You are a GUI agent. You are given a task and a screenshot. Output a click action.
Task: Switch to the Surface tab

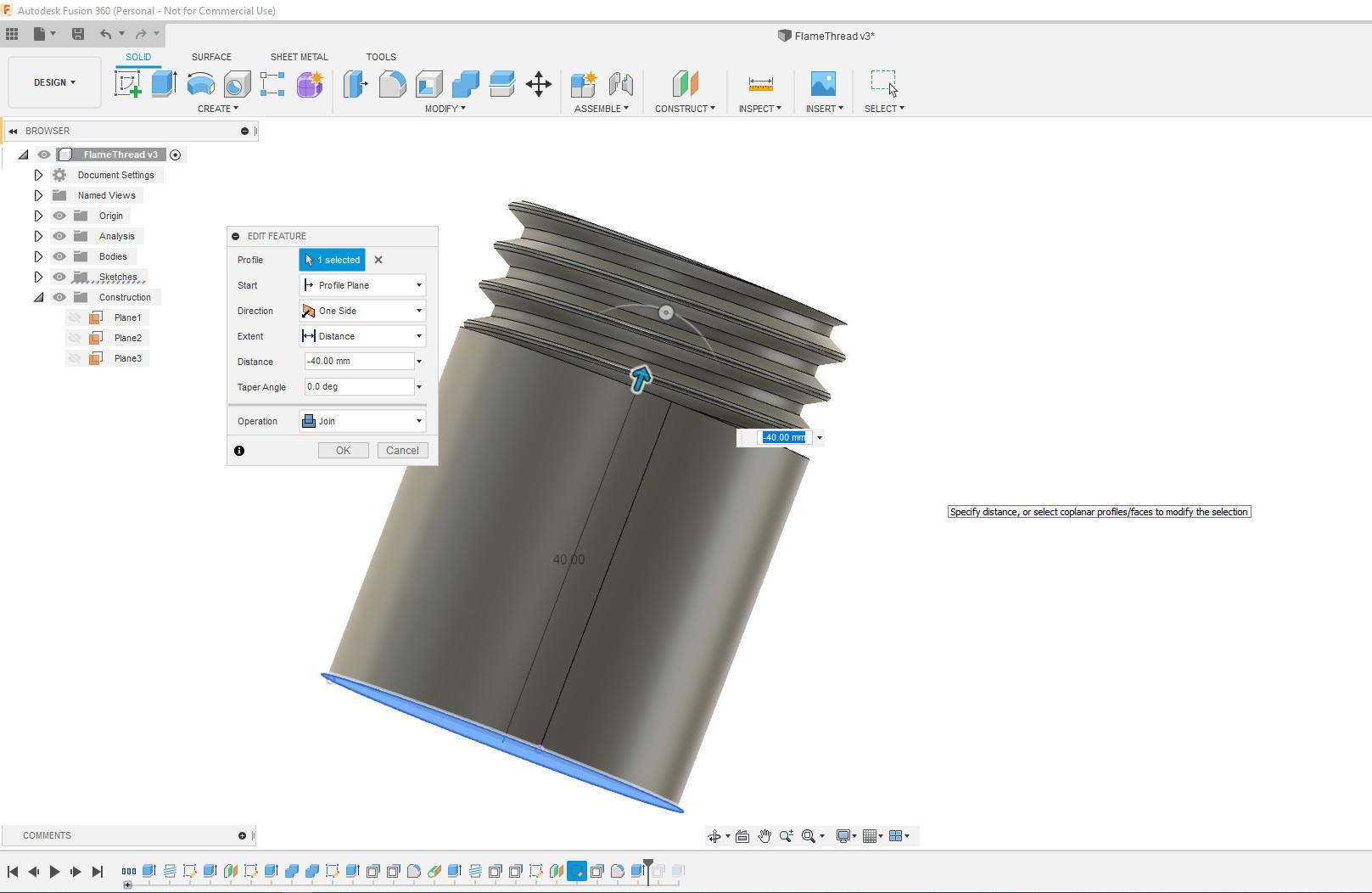(211, 57)
